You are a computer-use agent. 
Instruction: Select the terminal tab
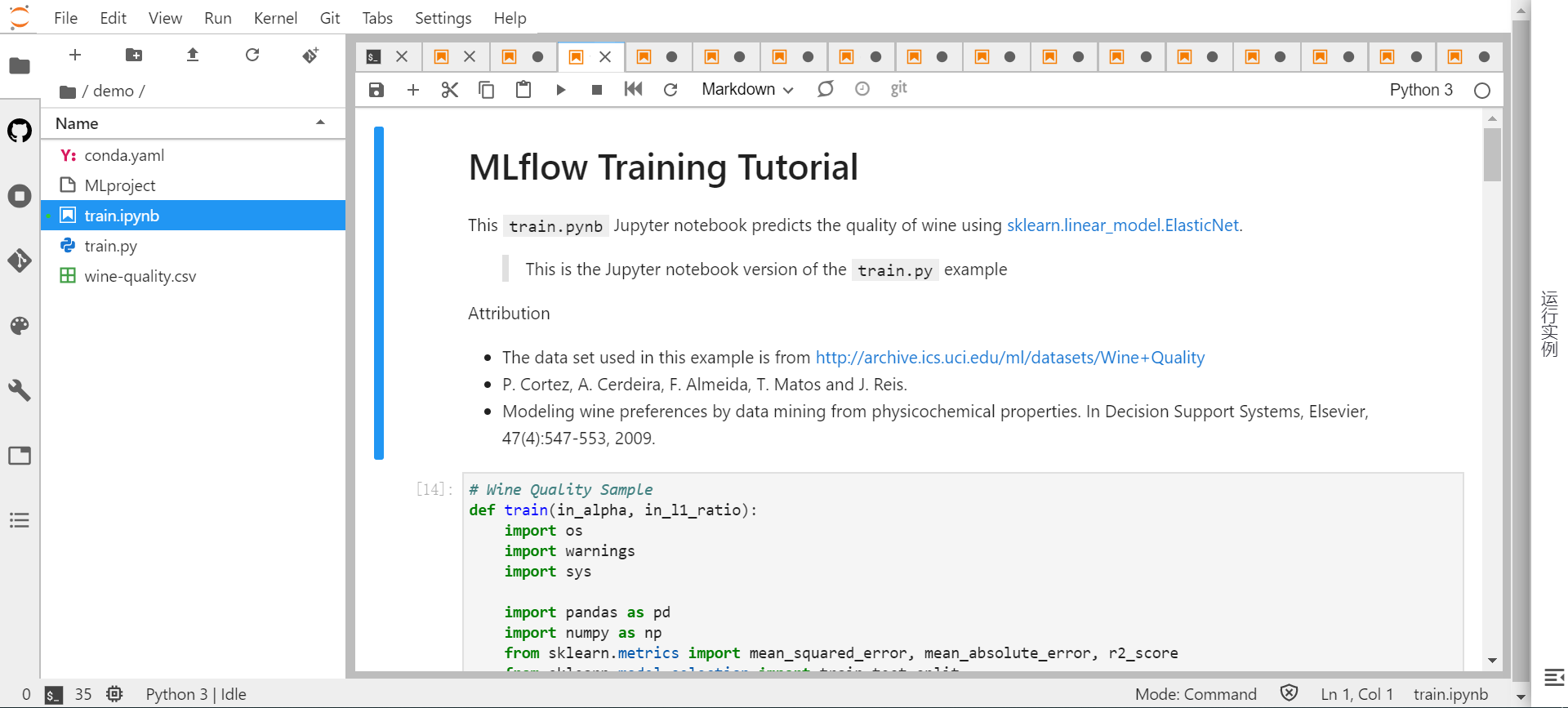click(x=374, y=56)
